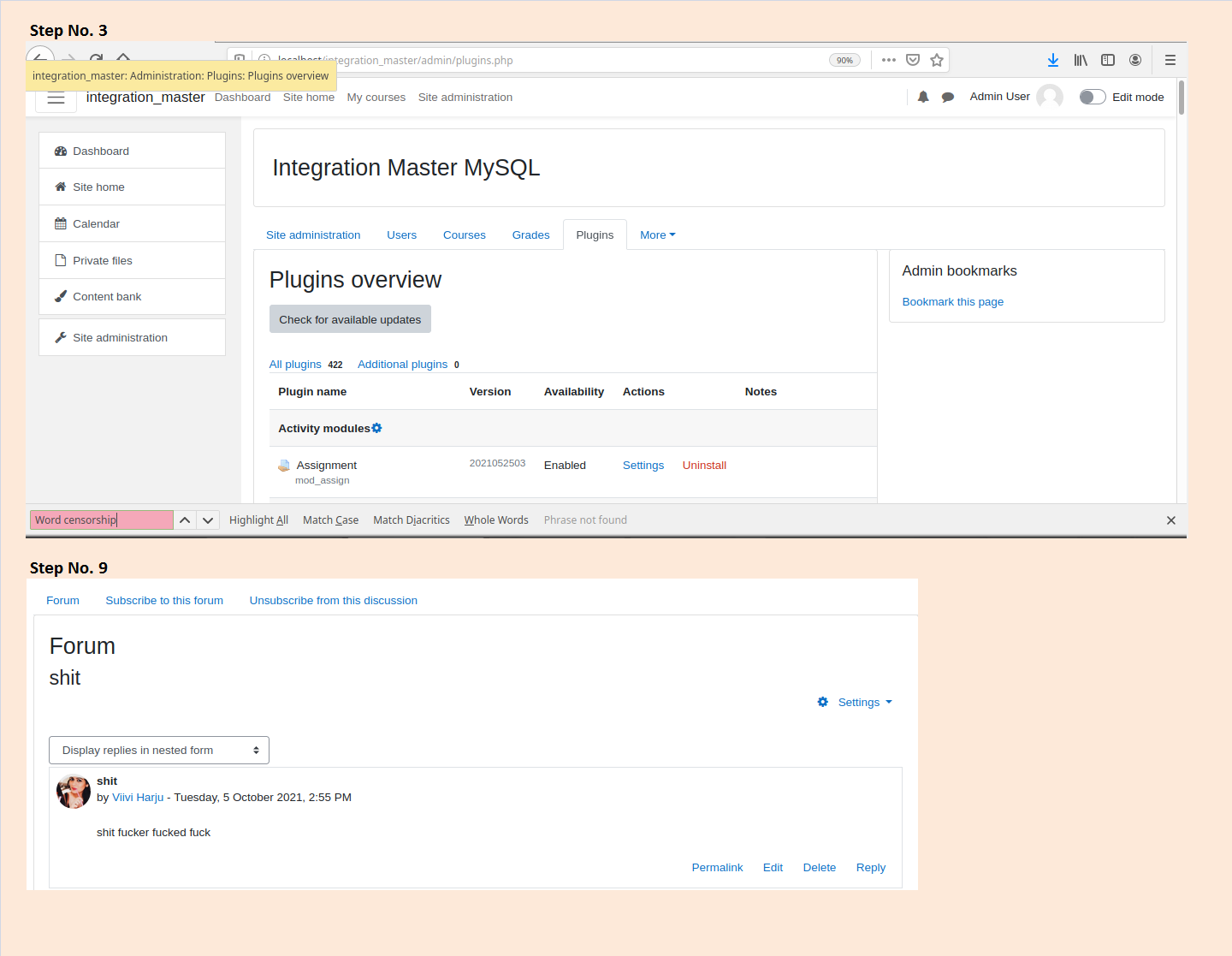Open Content bank in the side drawer
The image size is (1232, 956).
click(x=132, y=296)
